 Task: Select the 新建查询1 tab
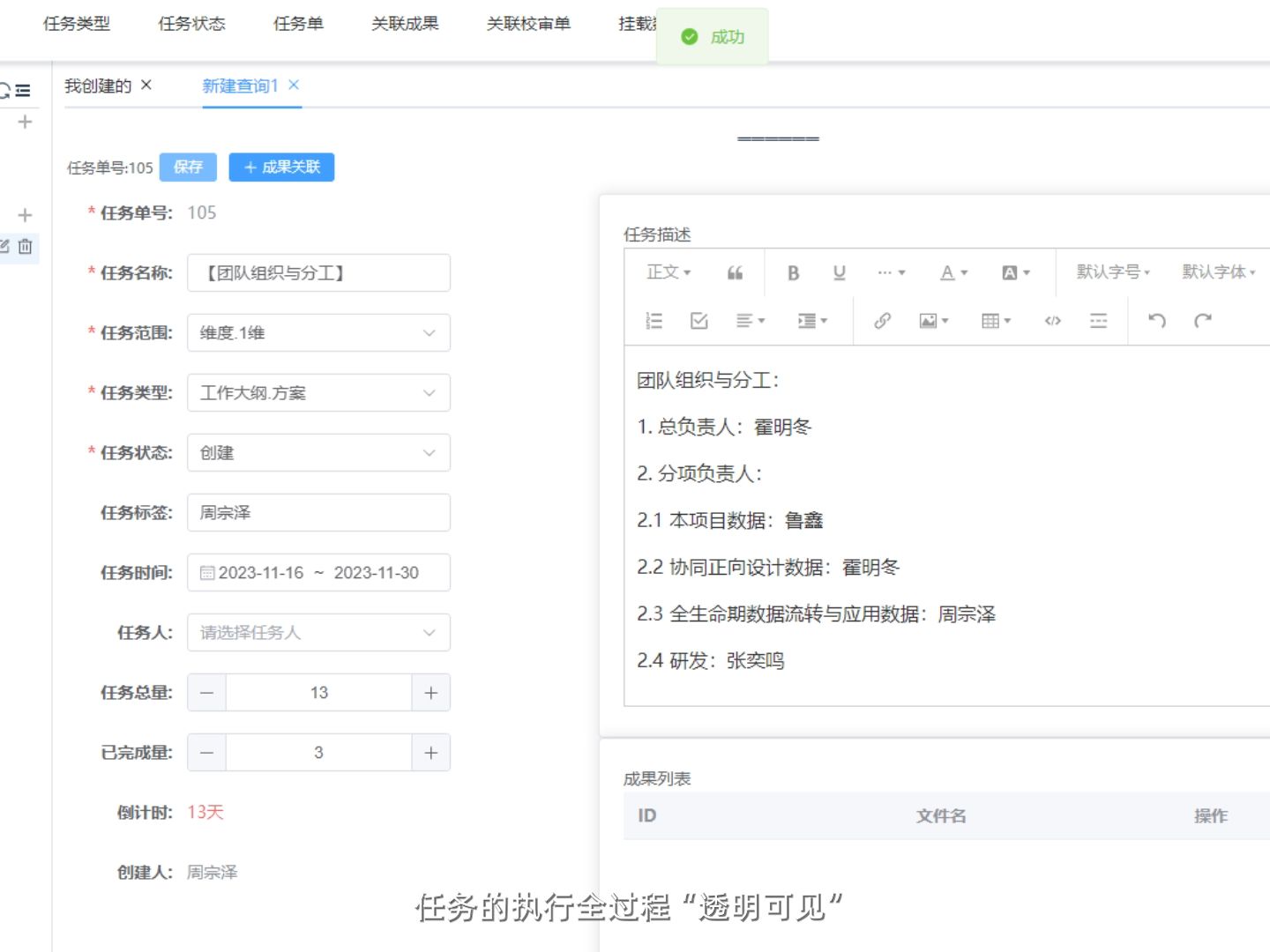pos(240,86)
